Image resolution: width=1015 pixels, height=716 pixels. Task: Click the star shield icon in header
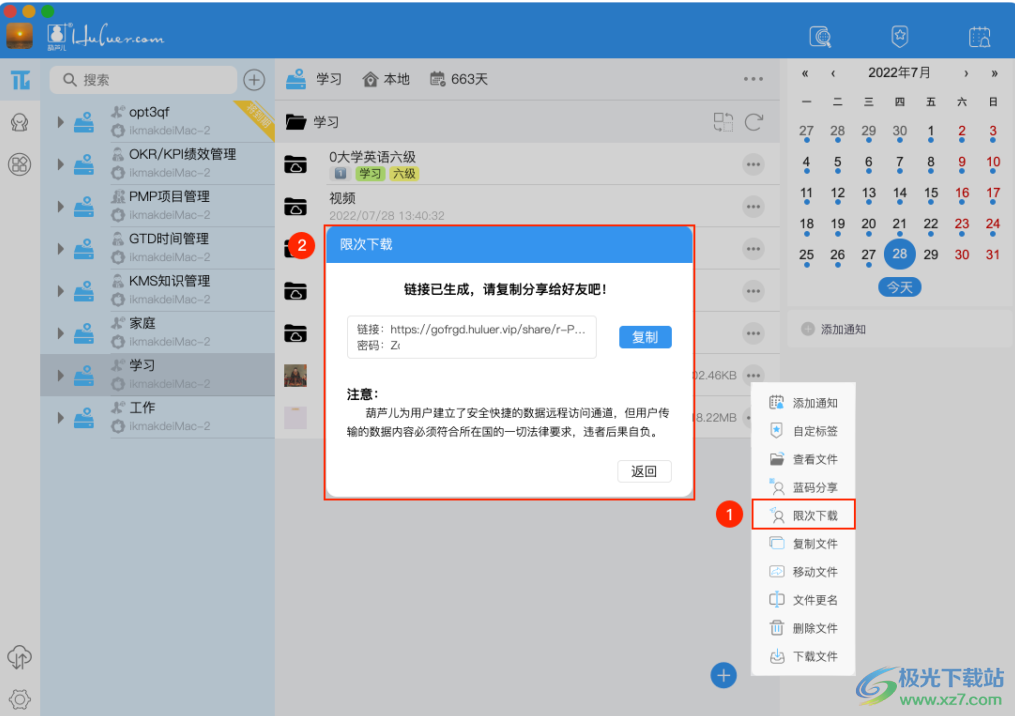click(900, 36)
